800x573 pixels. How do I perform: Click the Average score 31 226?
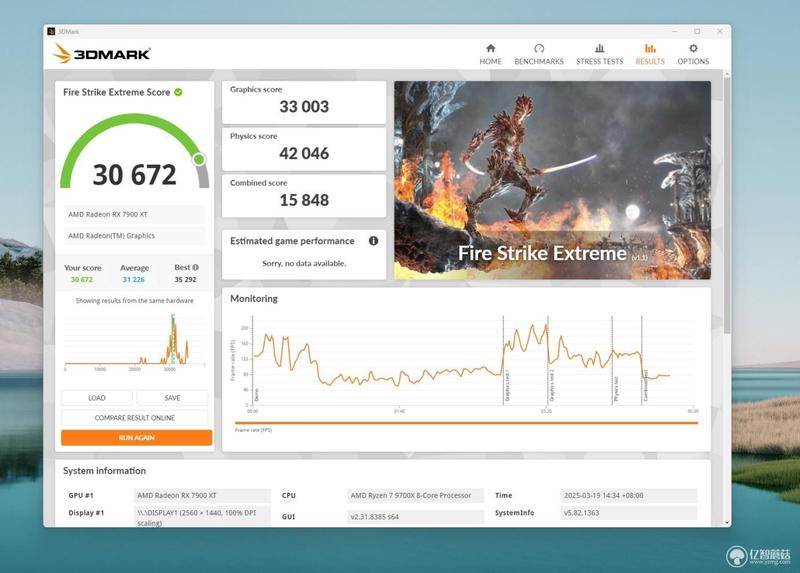pyautogui.click(x=134, y=280)
